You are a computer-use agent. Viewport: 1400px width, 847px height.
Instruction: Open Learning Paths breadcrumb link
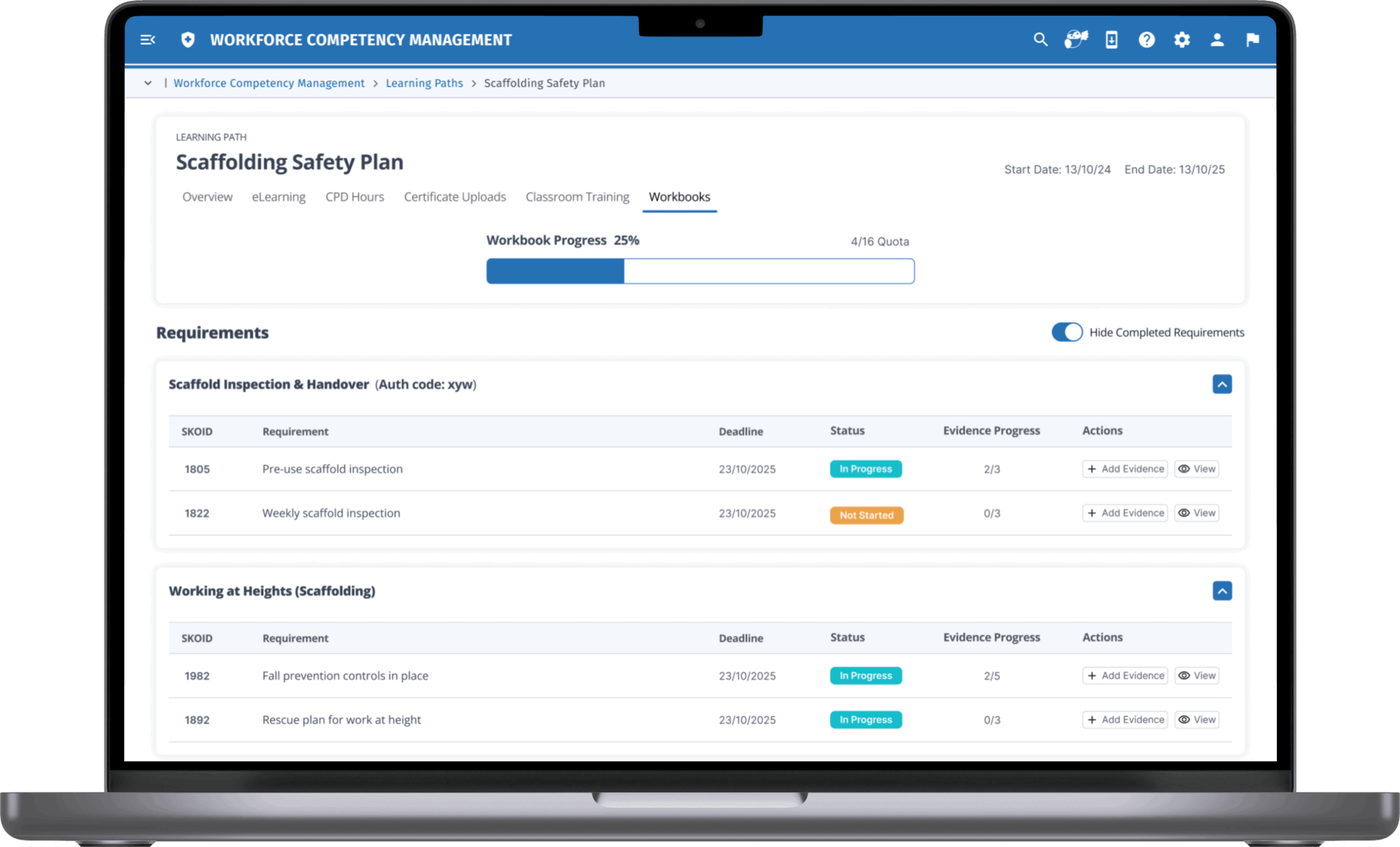(424, 83)
